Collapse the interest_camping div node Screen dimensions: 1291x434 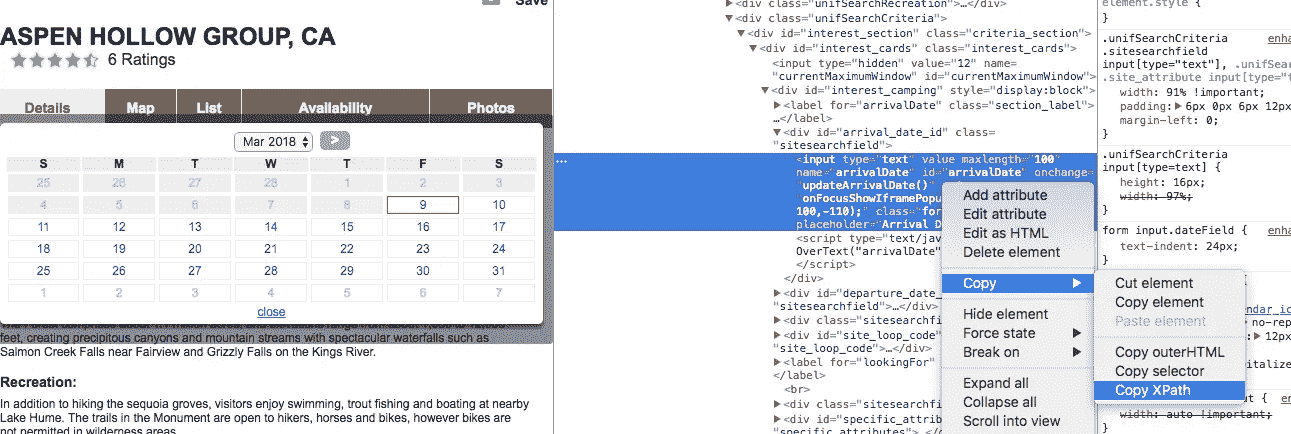point(766,90)
